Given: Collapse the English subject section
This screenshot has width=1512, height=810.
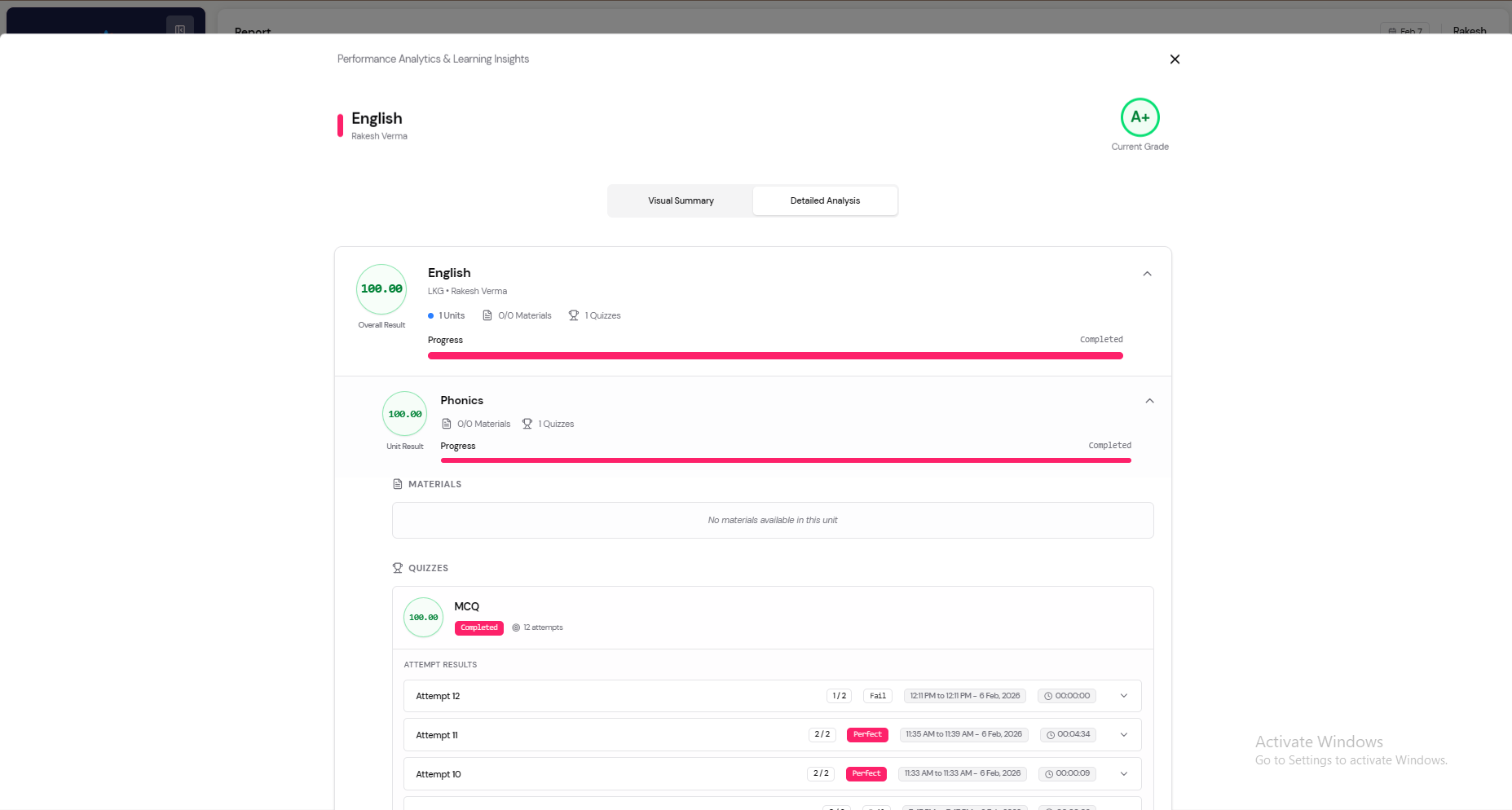Looking at the screenshot, I should point(1147,274).
